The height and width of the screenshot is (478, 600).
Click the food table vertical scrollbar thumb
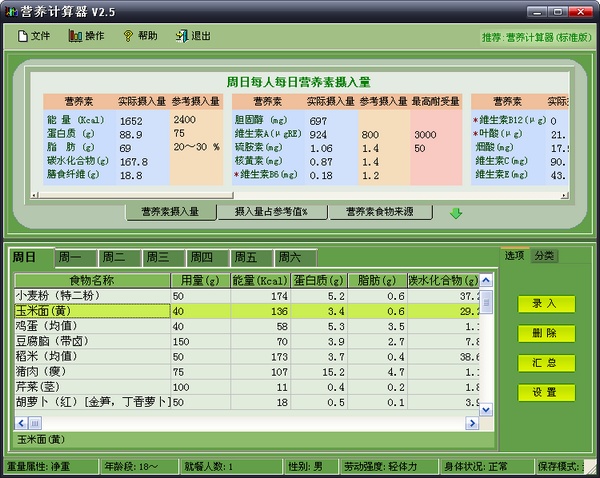point(486,302)
